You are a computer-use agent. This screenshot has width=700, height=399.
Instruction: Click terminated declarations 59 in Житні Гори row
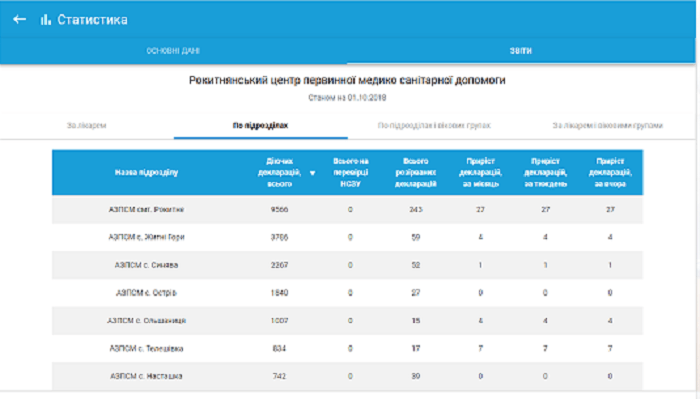pyautogui.click(x=416, y=237)
